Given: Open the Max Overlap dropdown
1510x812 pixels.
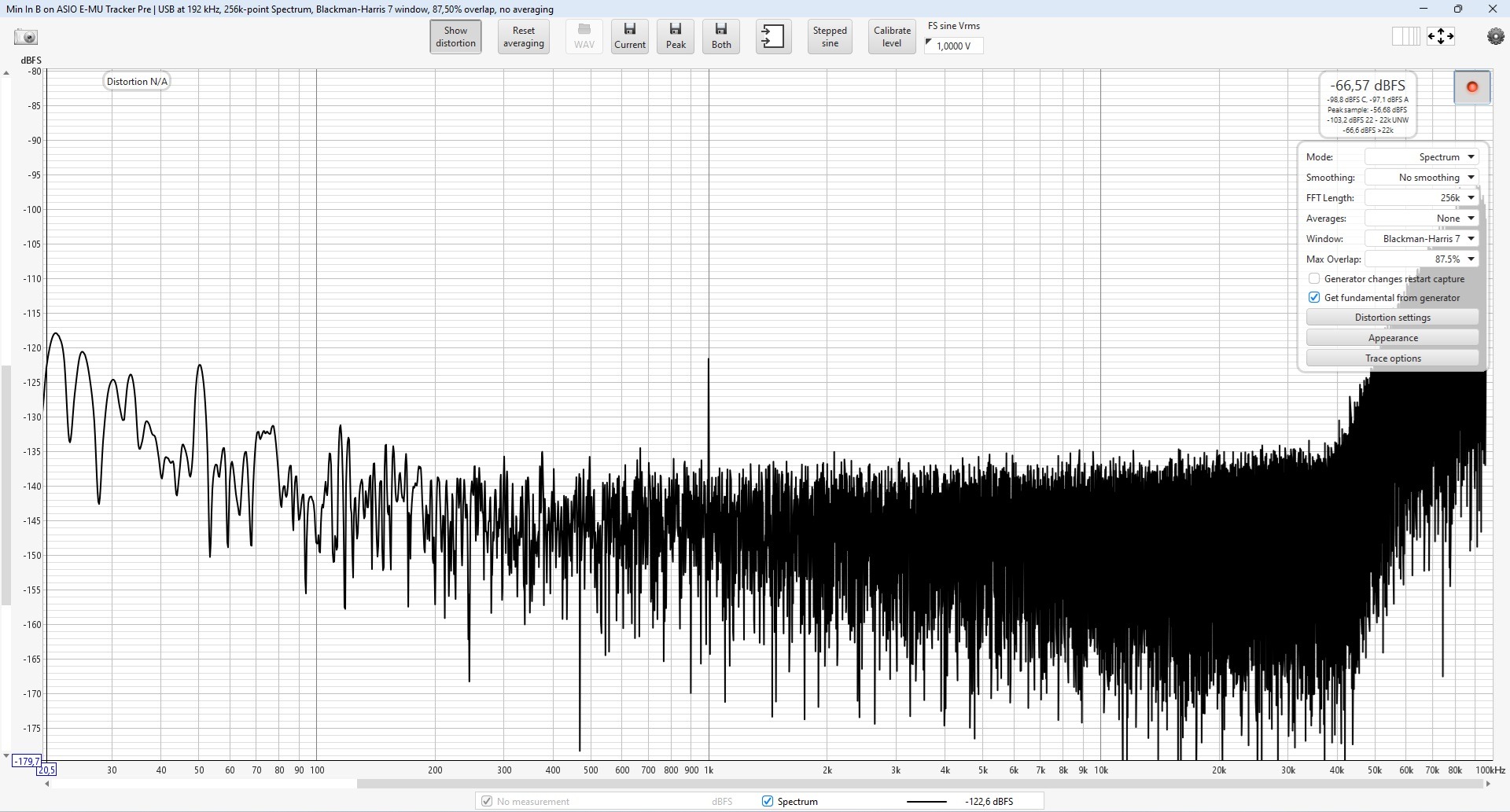Looking at the screenshot, I should [x=1422, y=259].
